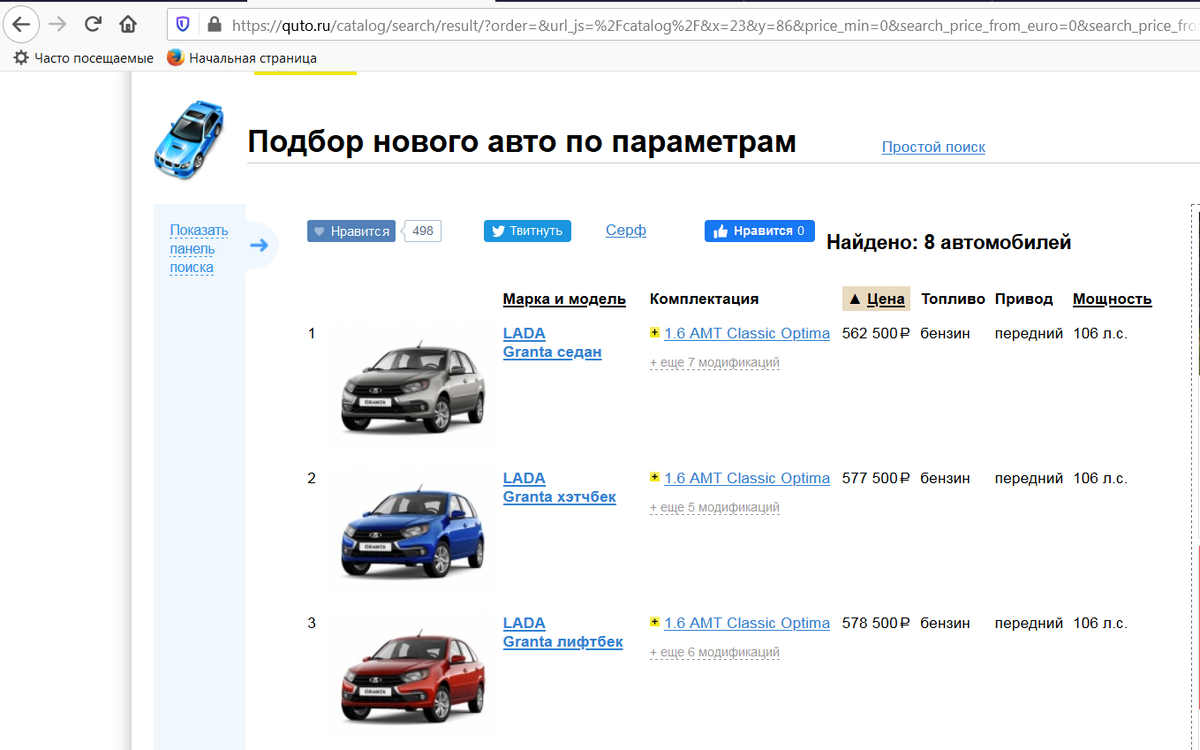This screenshot has height=750, width=1200.
Task: Expand еще 6 модификаций
Action: pos(714,652)
